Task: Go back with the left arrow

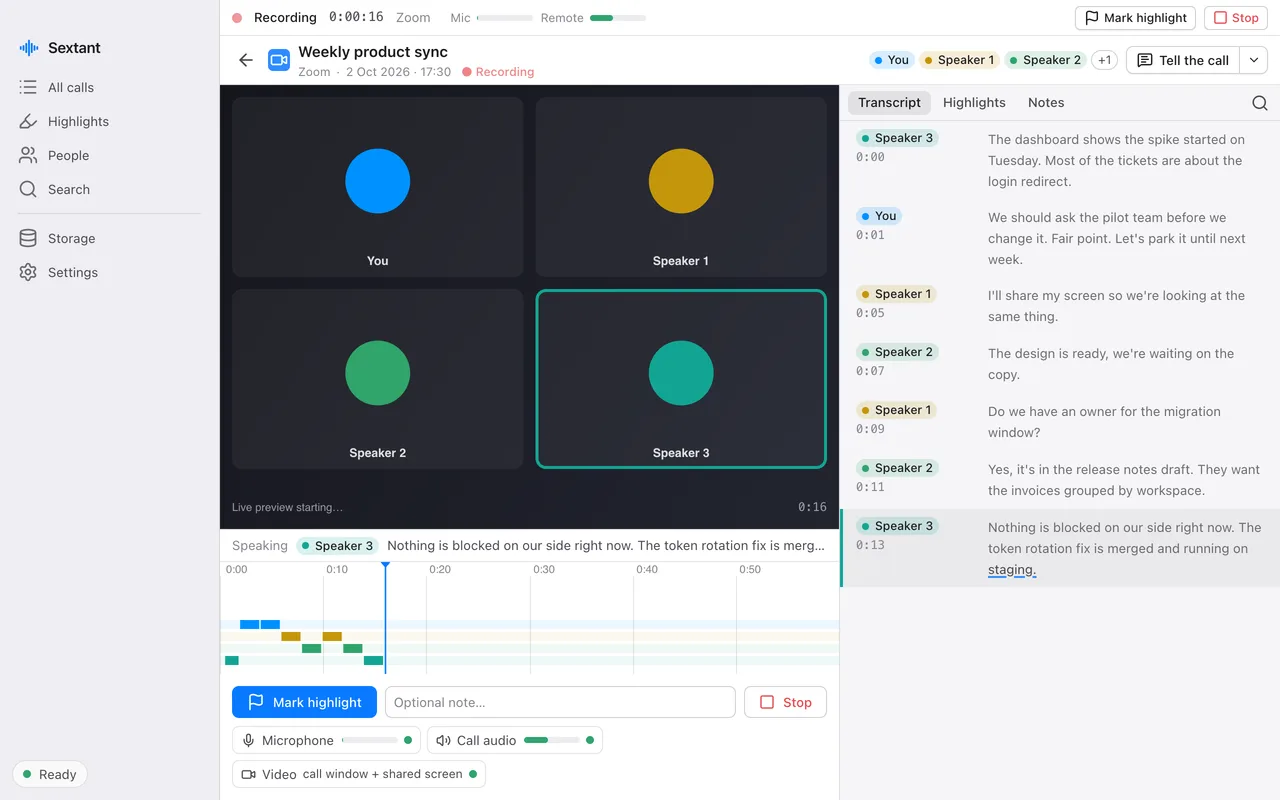Action: point(246,60)
